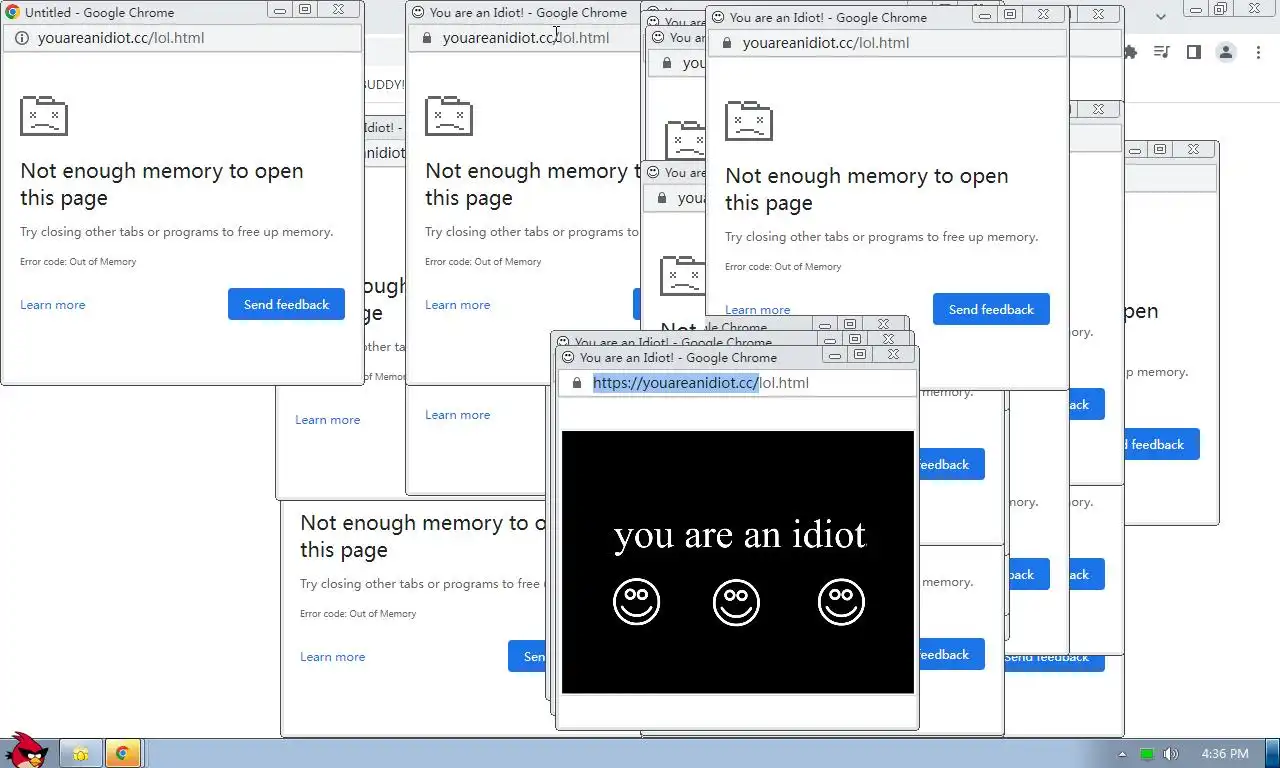Viewport: 1280px width, 768px height.
Task: Click 'you are an idiot' text on black page
Action: coord(740,535)
